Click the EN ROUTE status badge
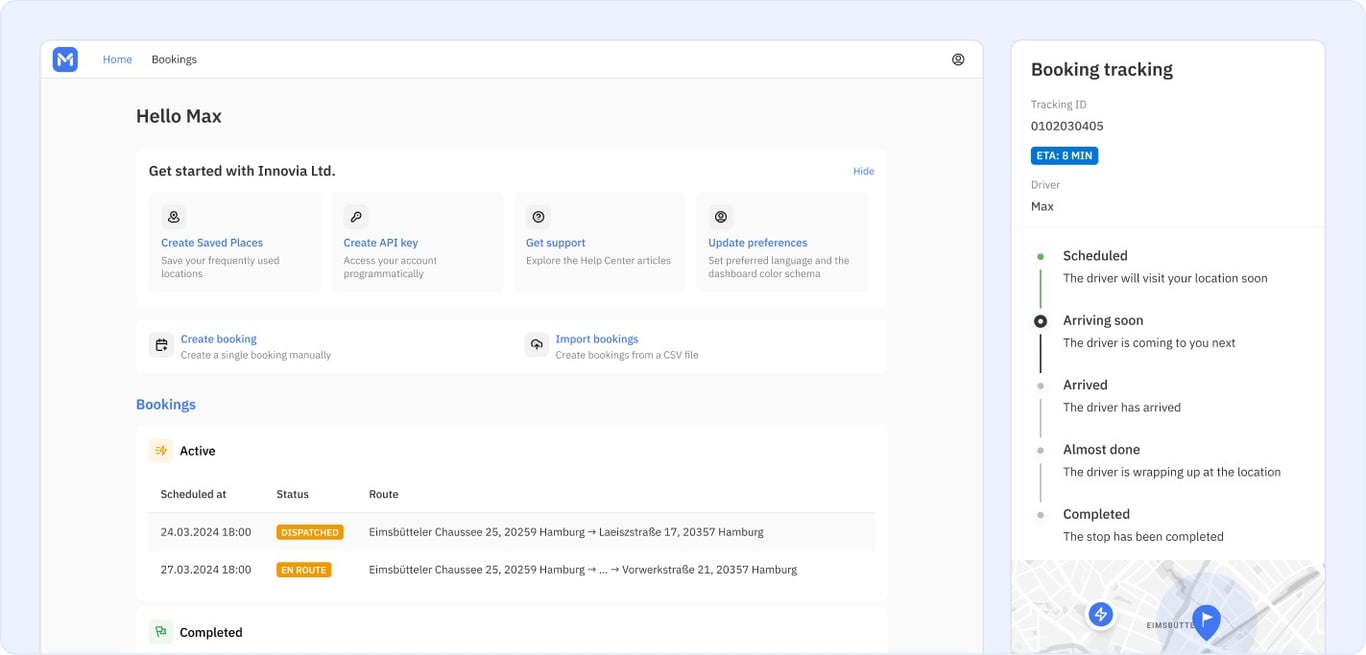Viewport: 1366px width, 655px height. click(304, 570)
